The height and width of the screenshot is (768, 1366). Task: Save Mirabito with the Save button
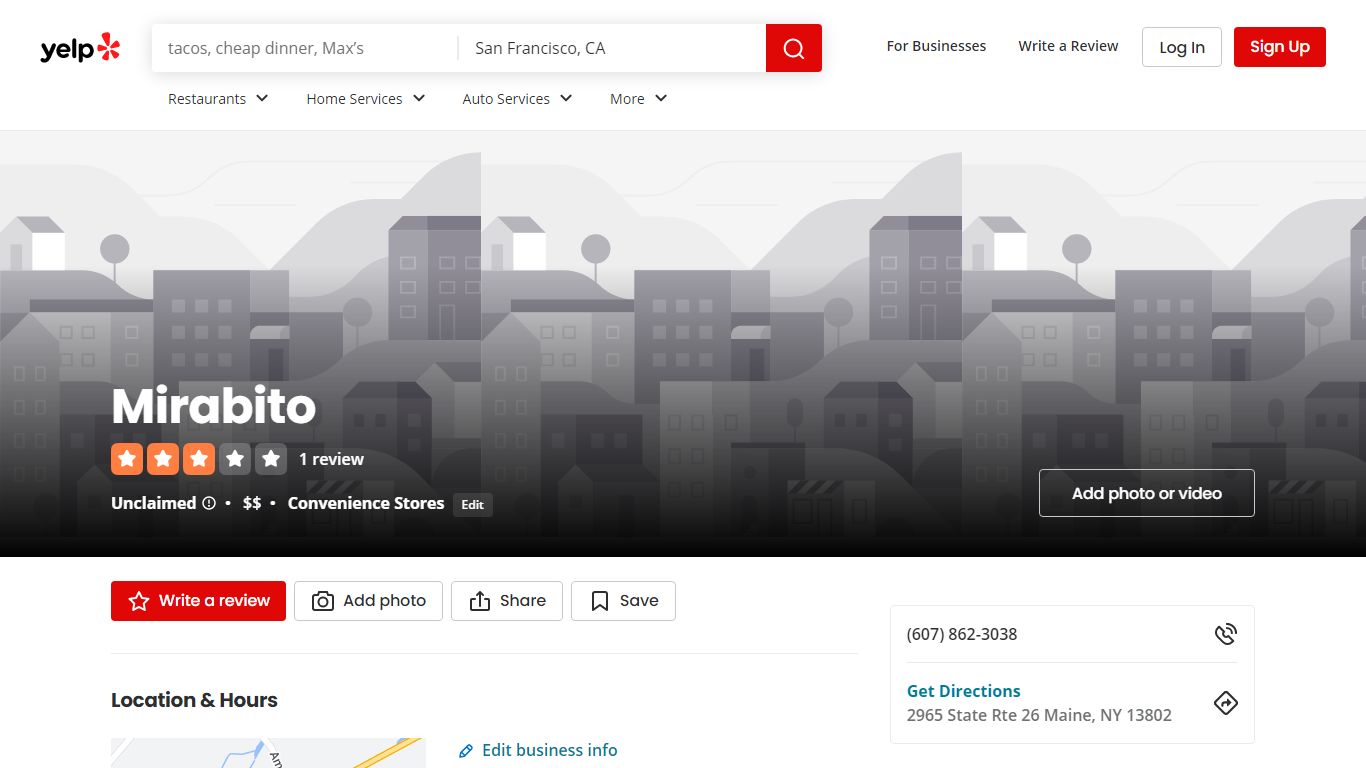point(623,601)
